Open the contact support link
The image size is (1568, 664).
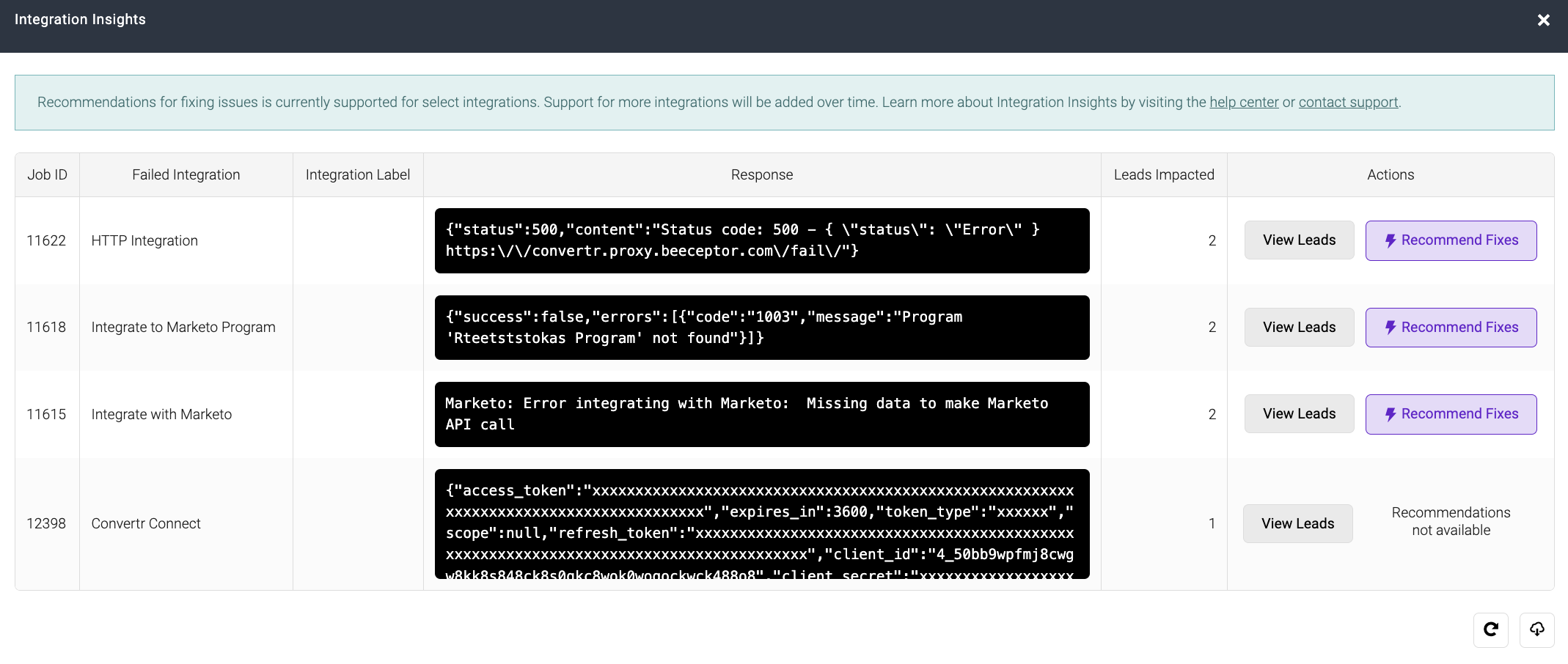pos(1348,102)
